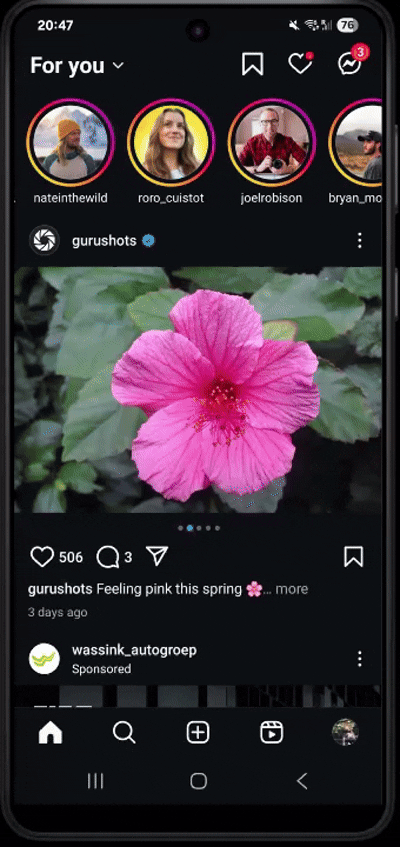Tap Android back navigation button
The width and height of the screenshot is (400, 847).
[x=302, y=781]
